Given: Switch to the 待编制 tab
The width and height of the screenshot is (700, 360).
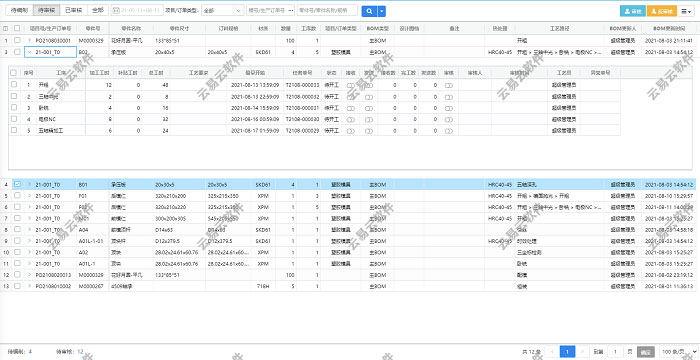Looking at the screenshot, I should coord(19,10).
